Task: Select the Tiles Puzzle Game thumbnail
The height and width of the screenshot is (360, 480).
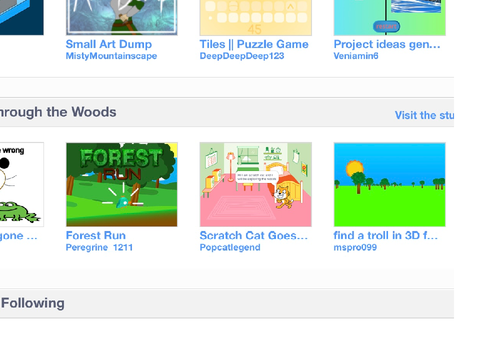Action: [256, 17]
